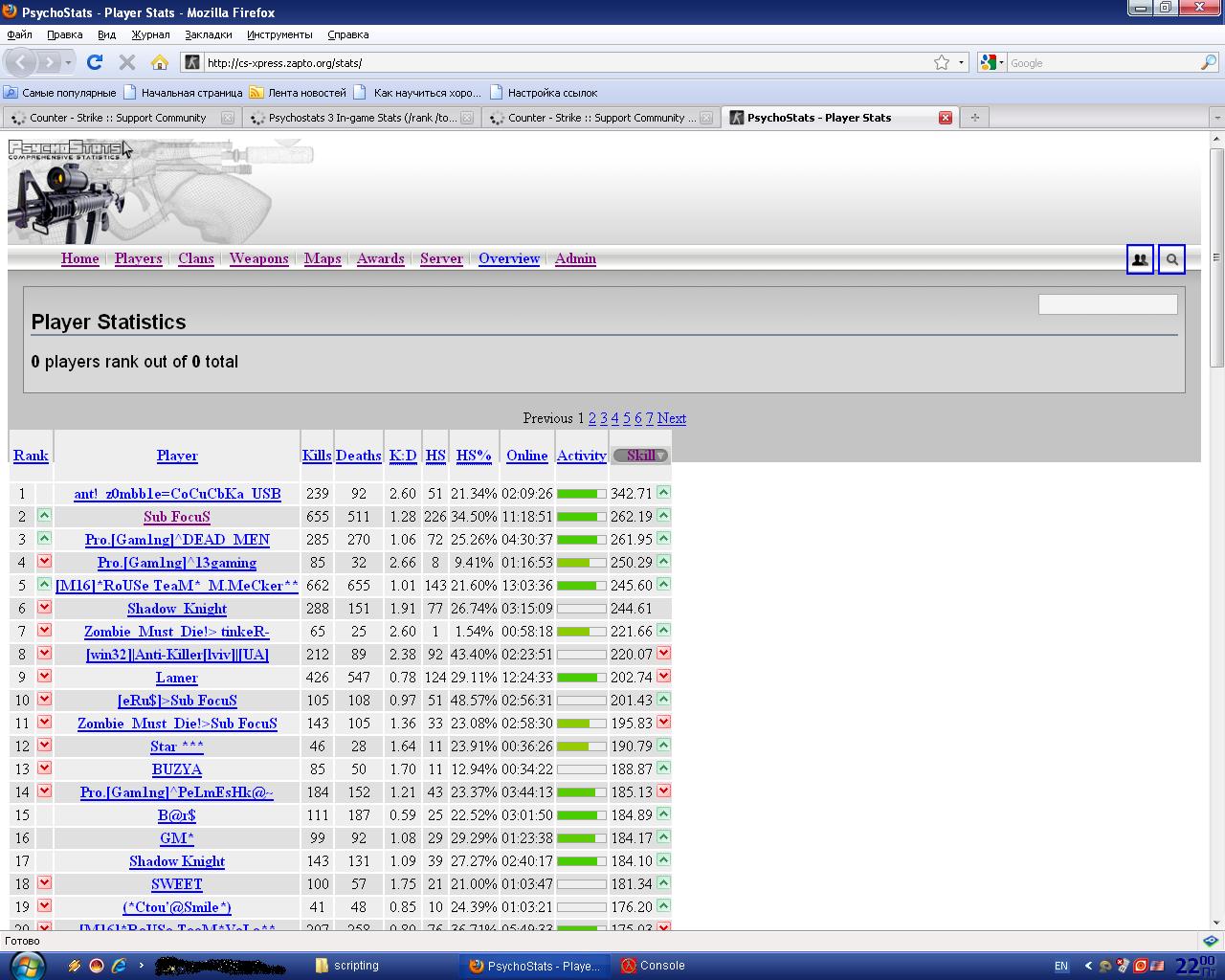Click the search icon button on PsychoStats nav bar
The image size is (1225, 980).
click(x=1171, y=259)
